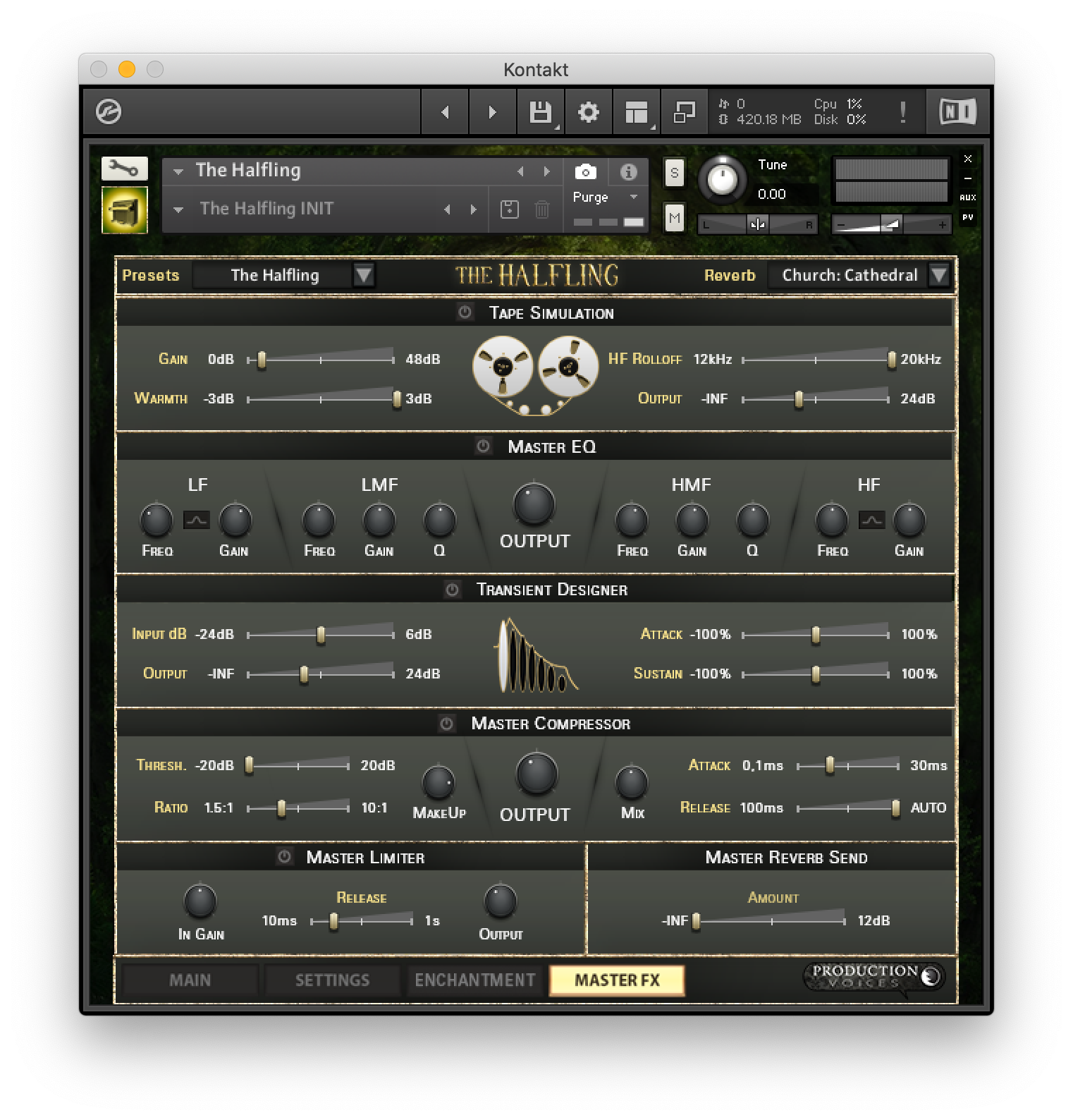This screenshot has width=1073, height=1120.
Task: Click the Production Voices logo
Action: (x=874, y=978)
